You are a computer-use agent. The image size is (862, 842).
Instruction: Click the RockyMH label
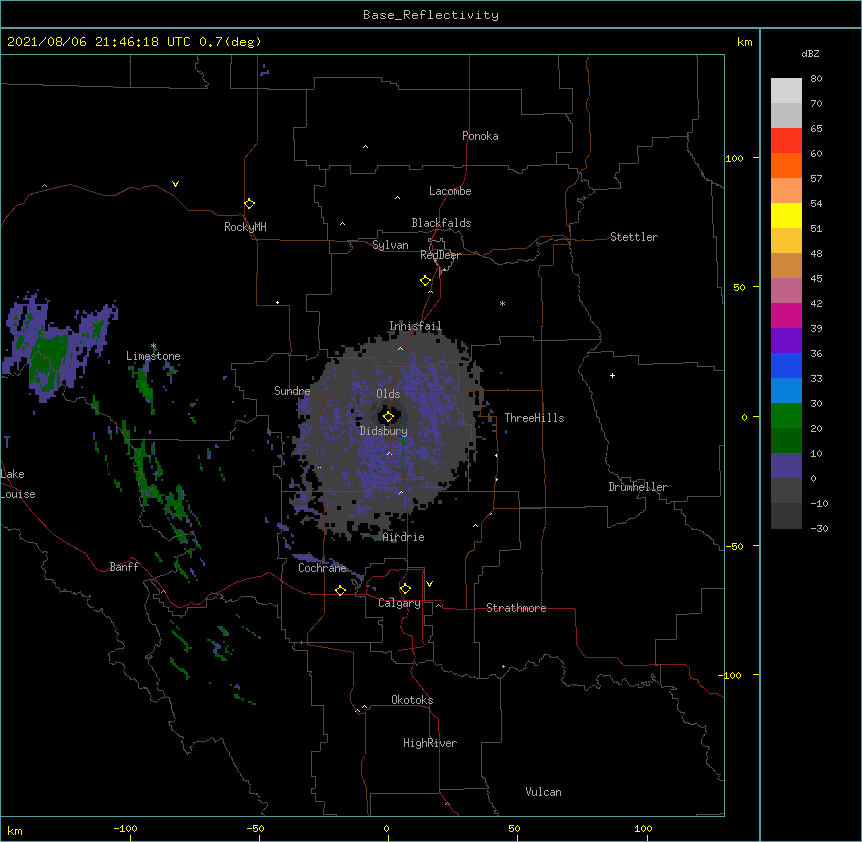(245, 227)
